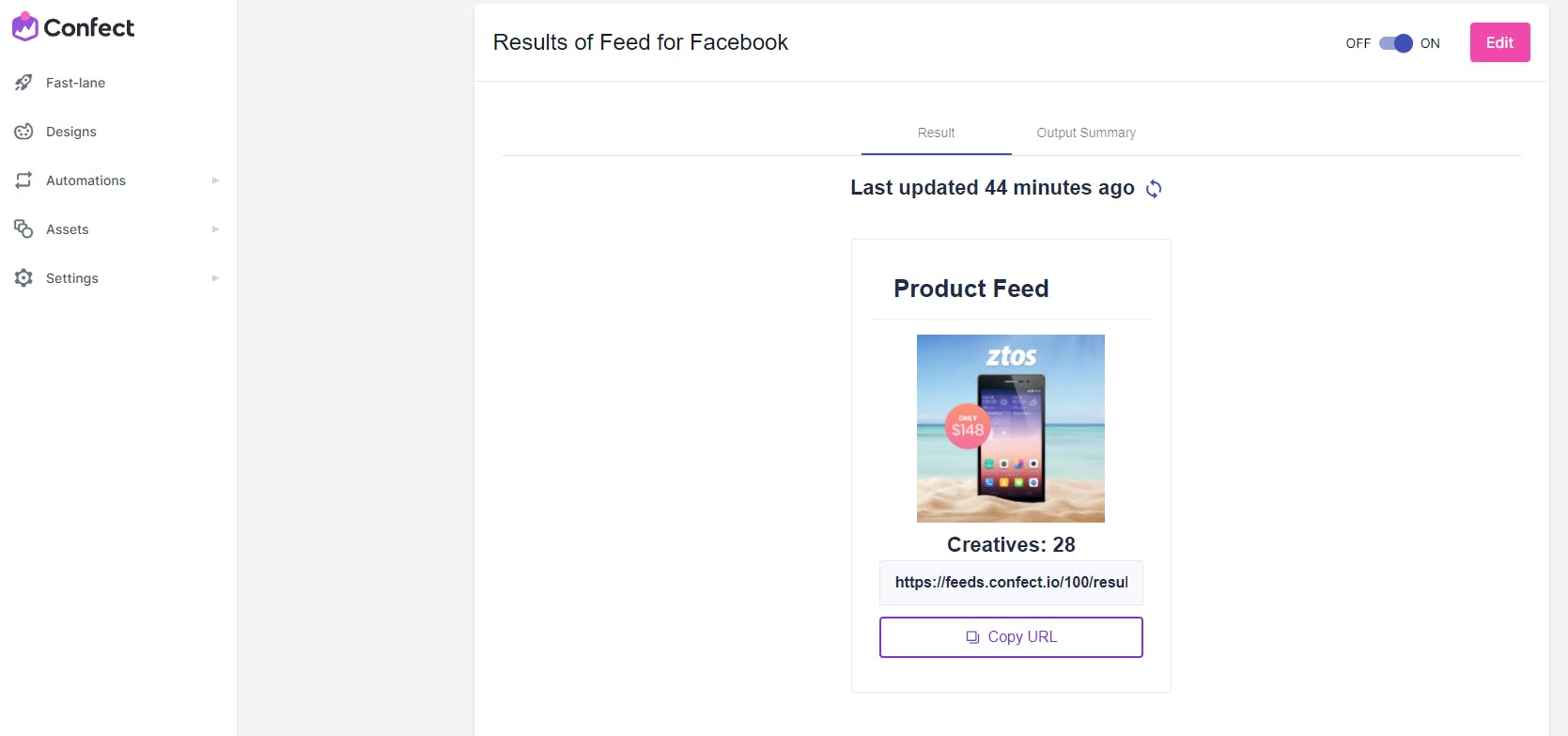This screenshot has width=1568, height=736.
Task: Select the Result tab
Action: [936, 133]
